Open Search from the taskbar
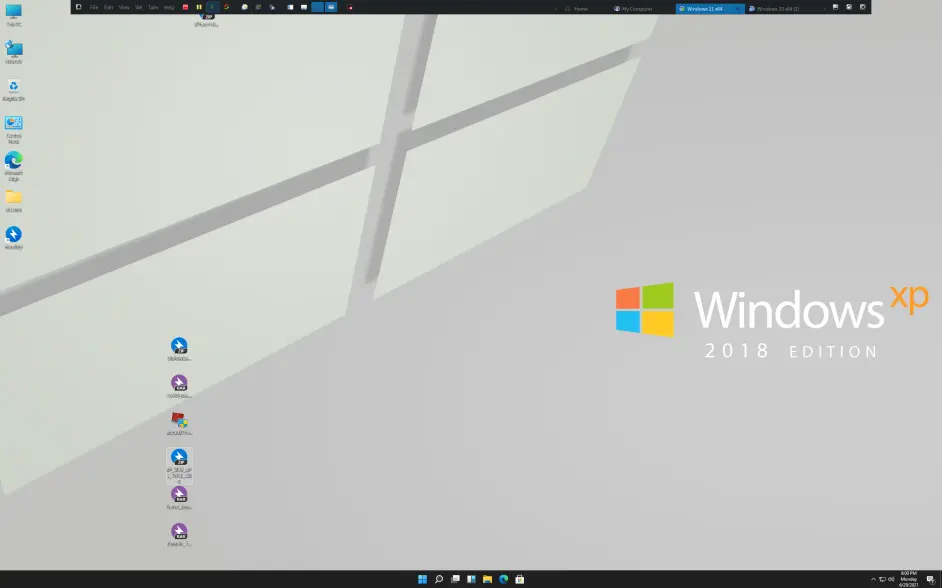 pos(439,579)
